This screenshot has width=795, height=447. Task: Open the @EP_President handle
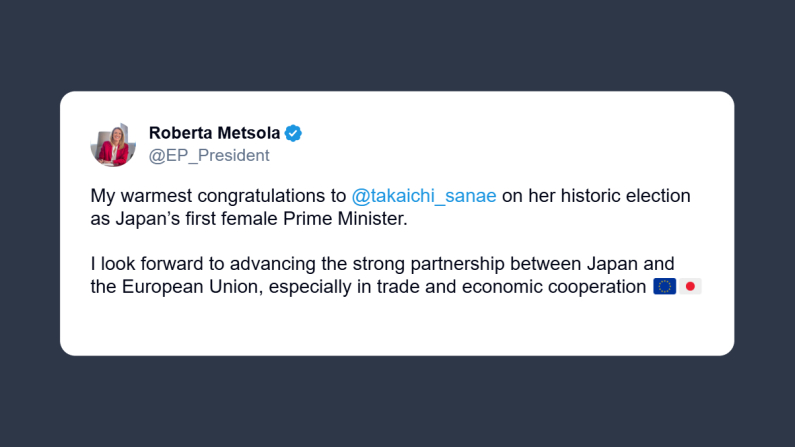click(x=209, y=155)
